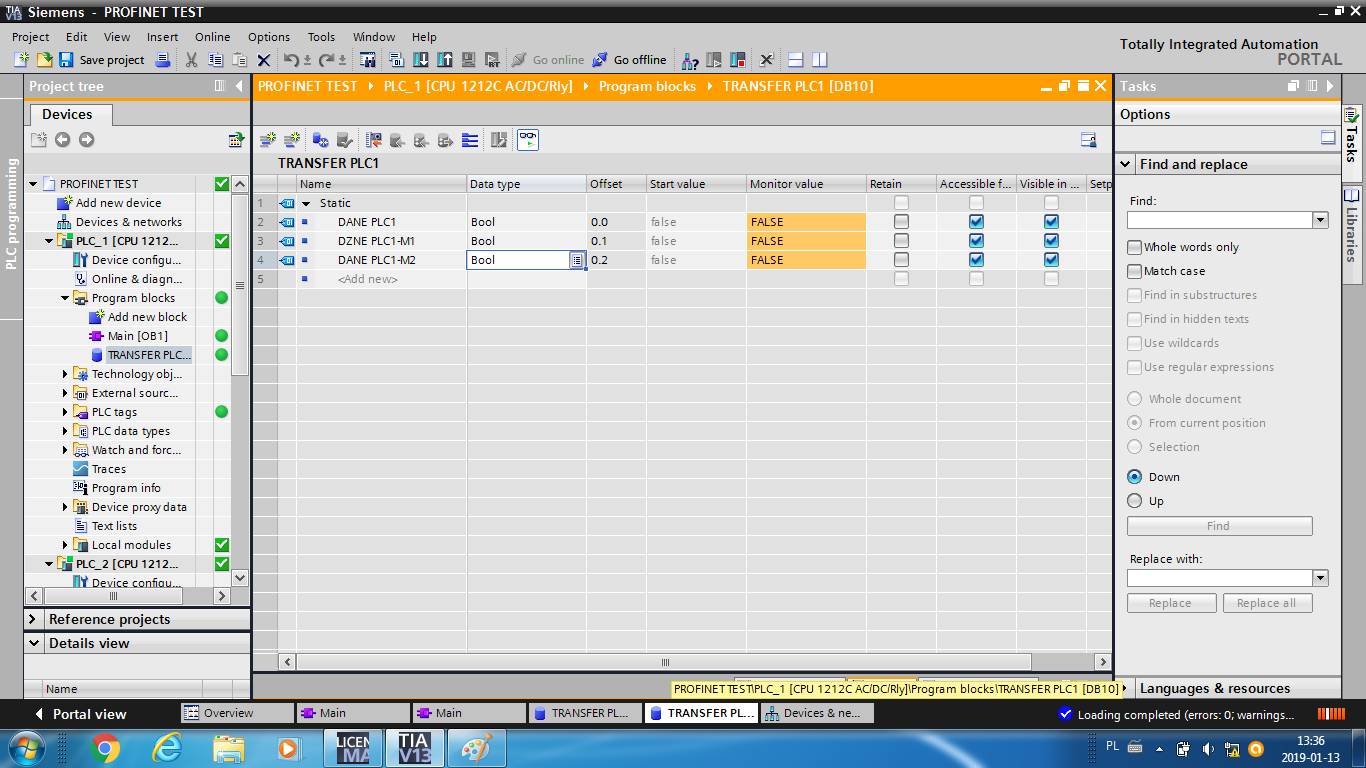The width and height of the screenshot is (1366, 768).
Task: Click the Save project button
Action: (102, 60)
